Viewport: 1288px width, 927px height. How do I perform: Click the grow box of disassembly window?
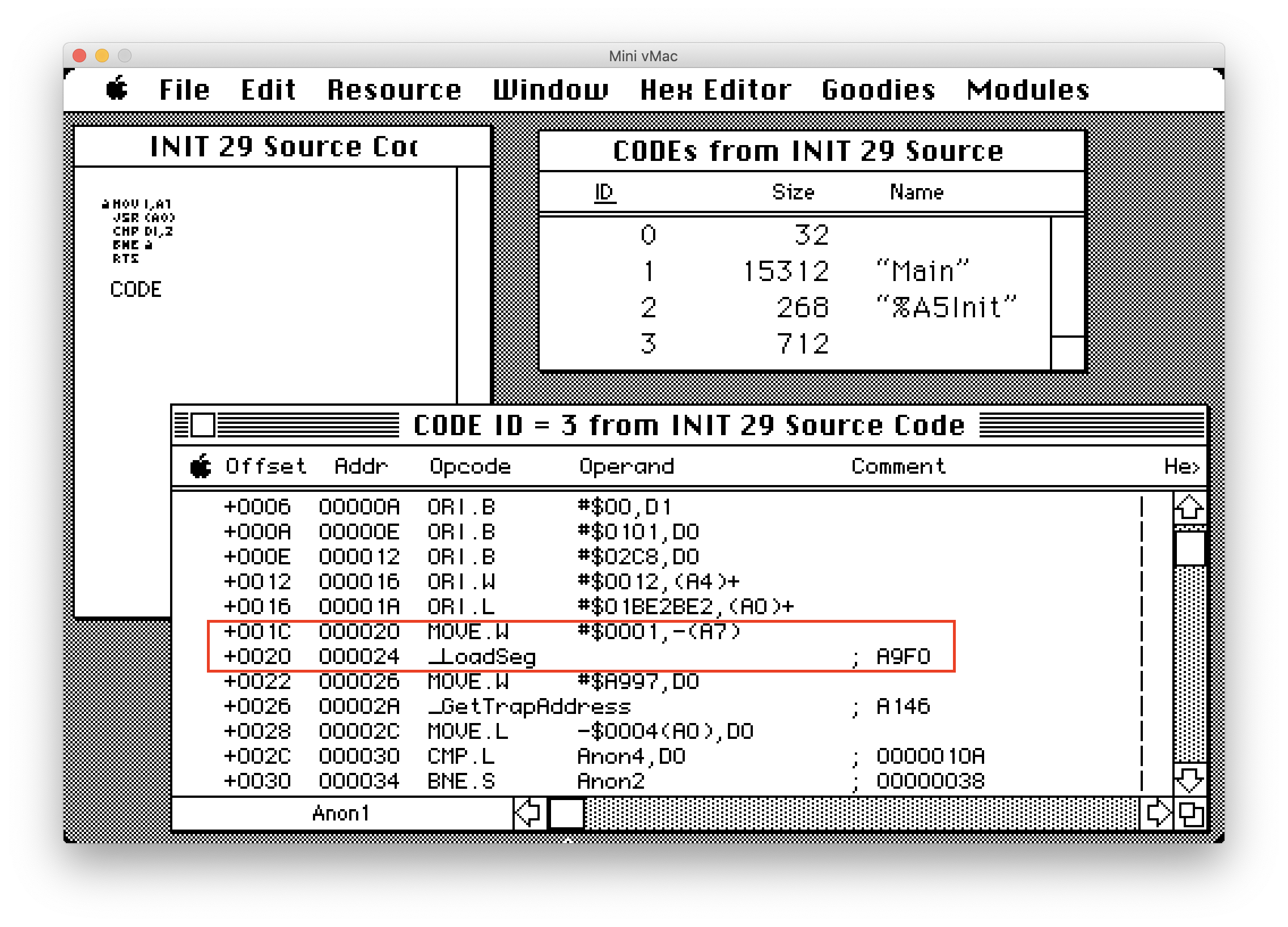[1190, 814]
